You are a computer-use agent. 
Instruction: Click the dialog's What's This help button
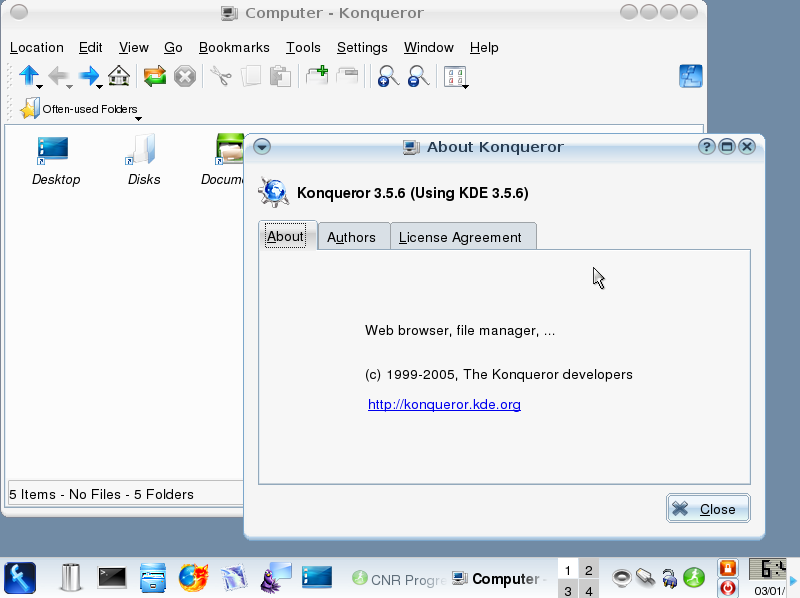click(x=706, y=147)
